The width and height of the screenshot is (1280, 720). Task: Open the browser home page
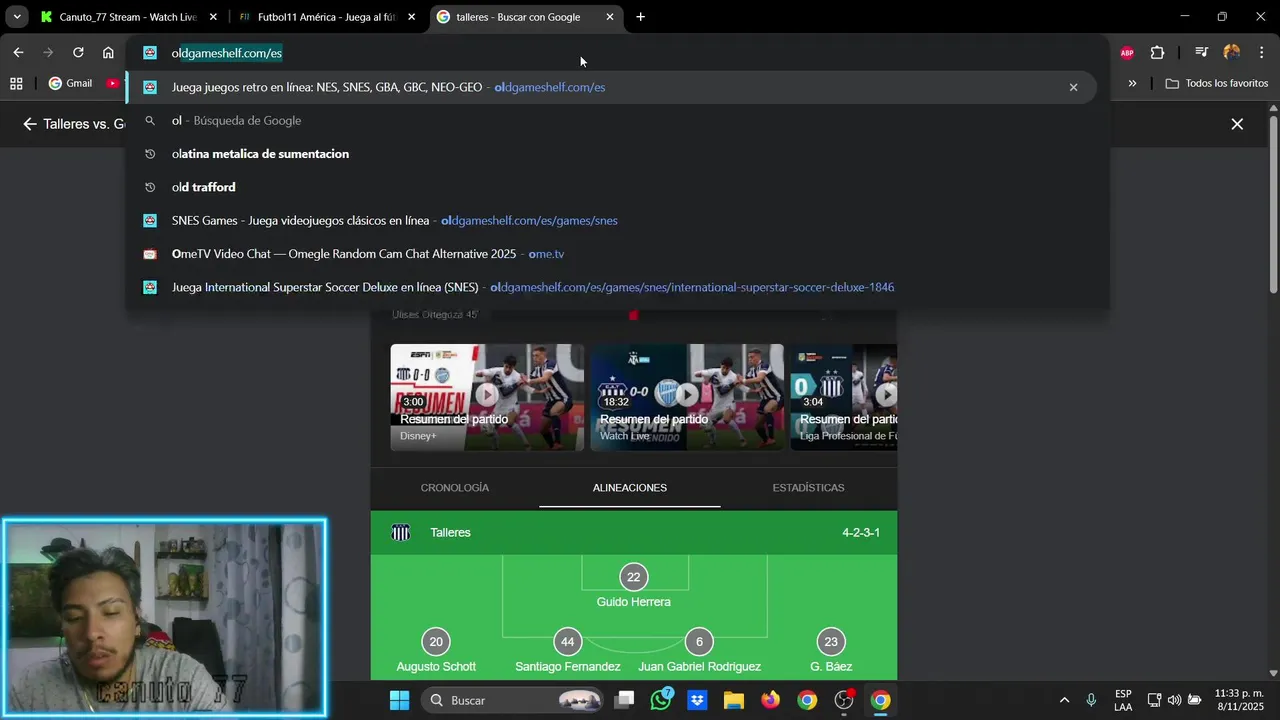click(108, 53)
